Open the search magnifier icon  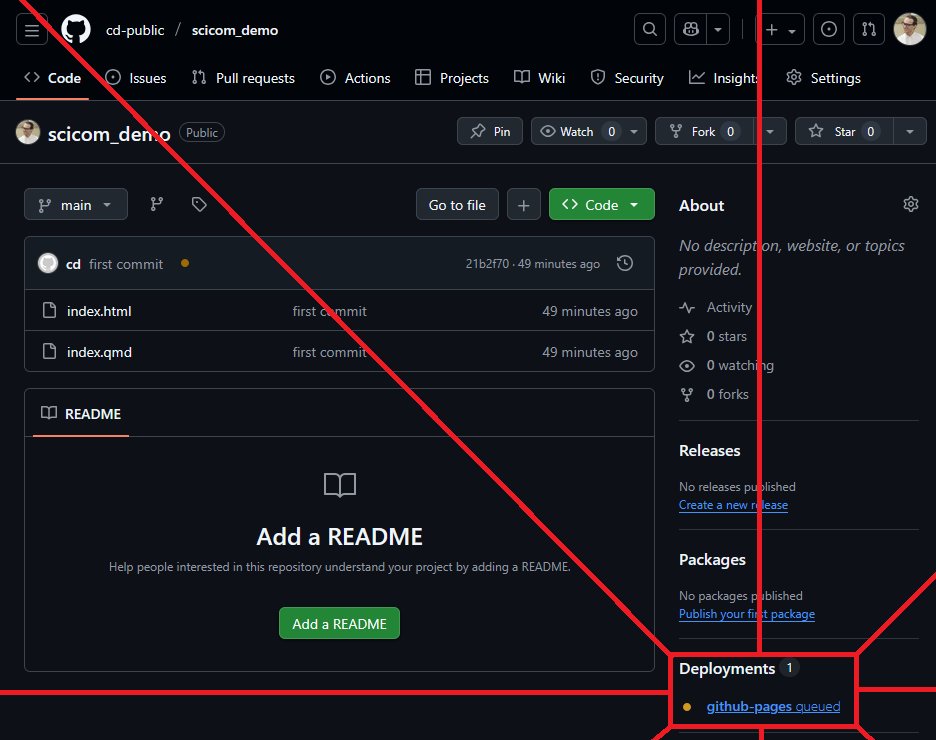tap(650, 30)
